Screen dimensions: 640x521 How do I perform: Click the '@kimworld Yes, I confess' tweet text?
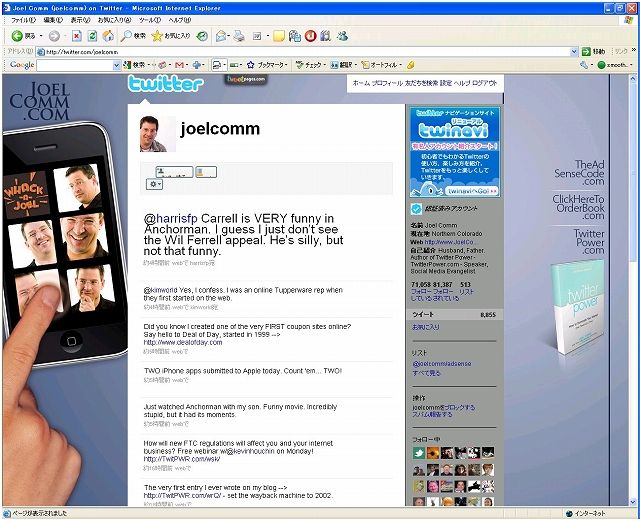coord(243,294)
